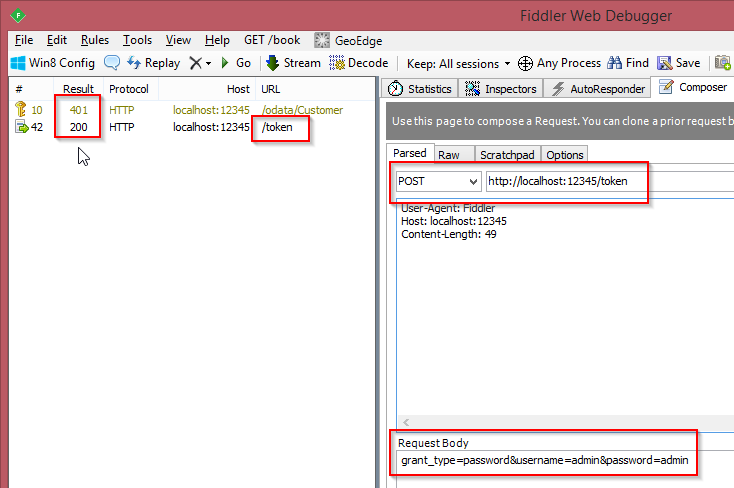This screenshot has width=734, height=488.
Task: Select the Parsed sub-tab
Action: pyautogui.click(x=410, y=153)
